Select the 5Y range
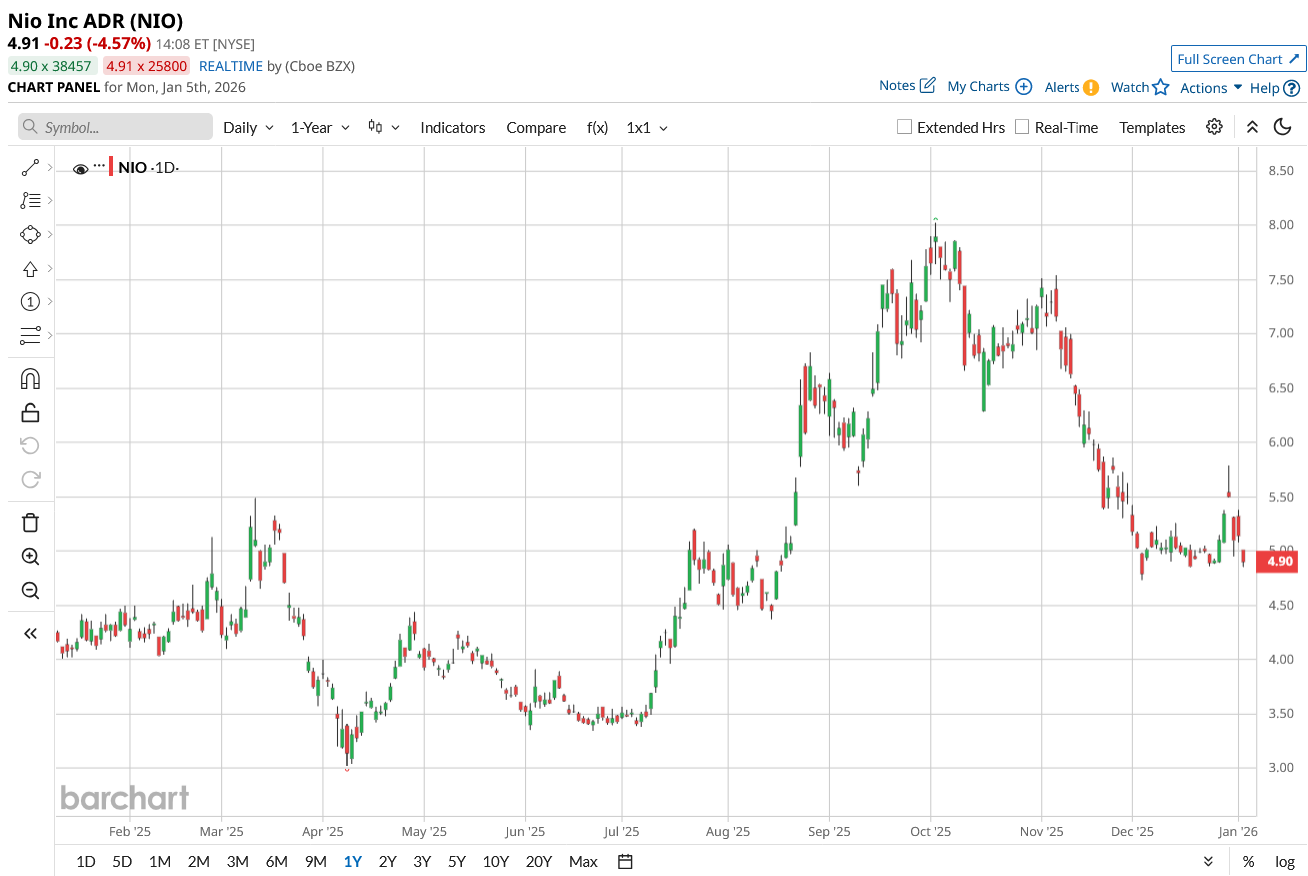 pos(457,861)
